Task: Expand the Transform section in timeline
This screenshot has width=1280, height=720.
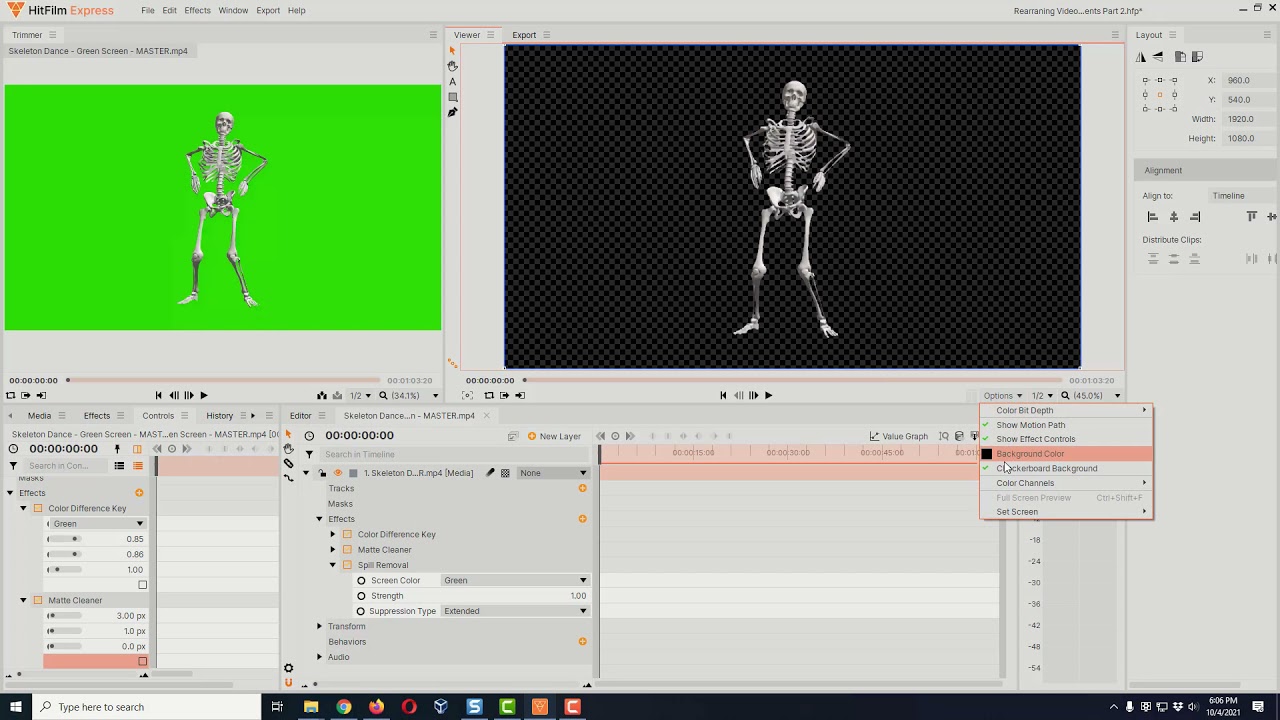Action: tap(320, 626)
